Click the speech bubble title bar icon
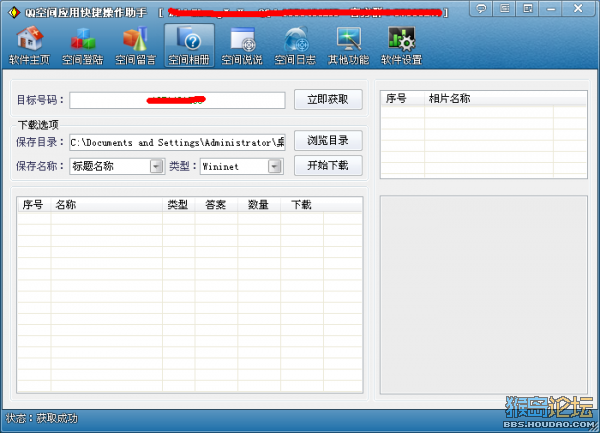Image resolution: width=600 pixels, height=433 pixels. point(481,8)
